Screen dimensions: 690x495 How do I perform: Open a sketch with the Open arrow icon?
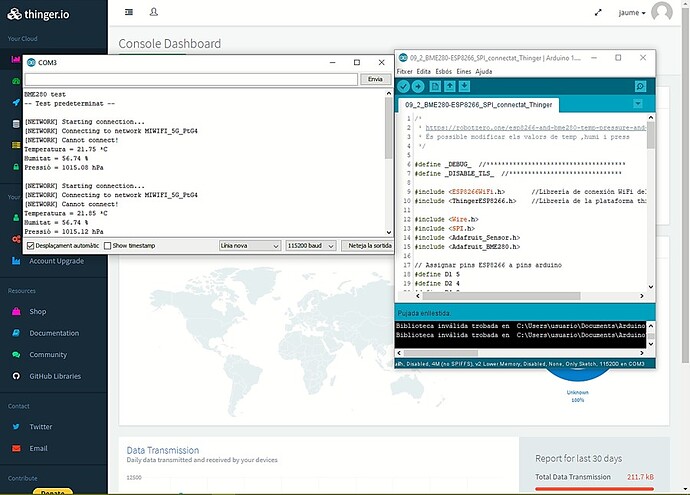click(x=450, y=87)
